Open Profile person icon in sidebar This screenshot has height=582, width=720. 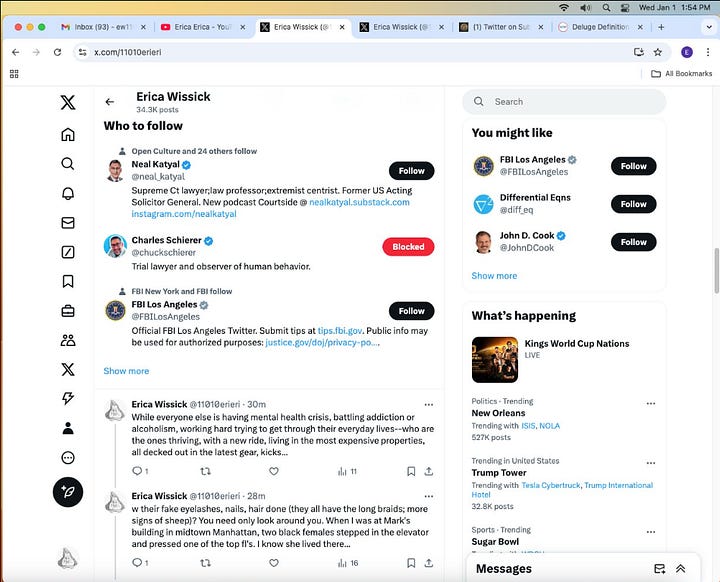pyautogui.click(x=68, y=428)
